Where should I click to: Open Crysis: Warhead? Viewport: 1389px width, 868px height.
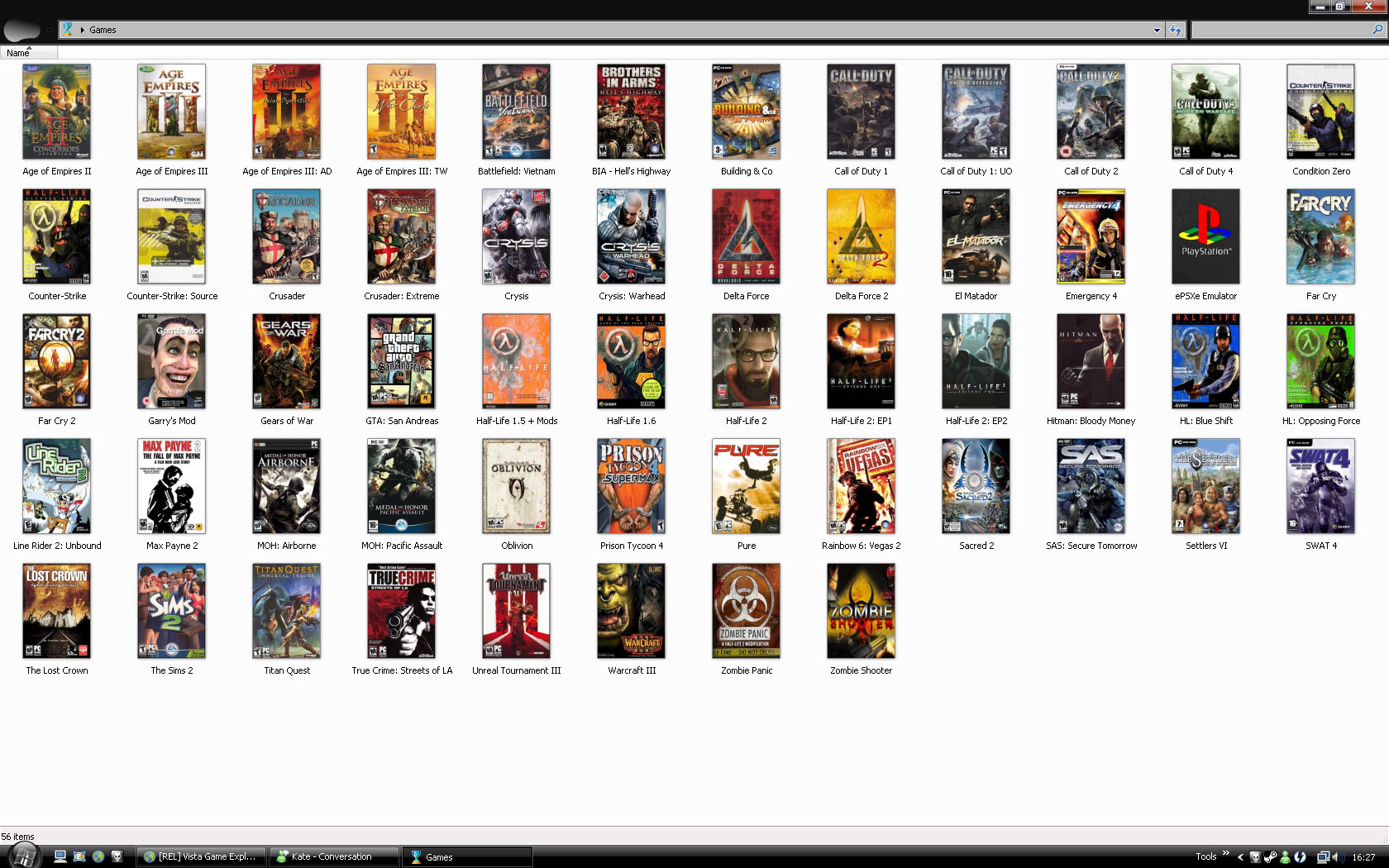[x=631, y=237]
